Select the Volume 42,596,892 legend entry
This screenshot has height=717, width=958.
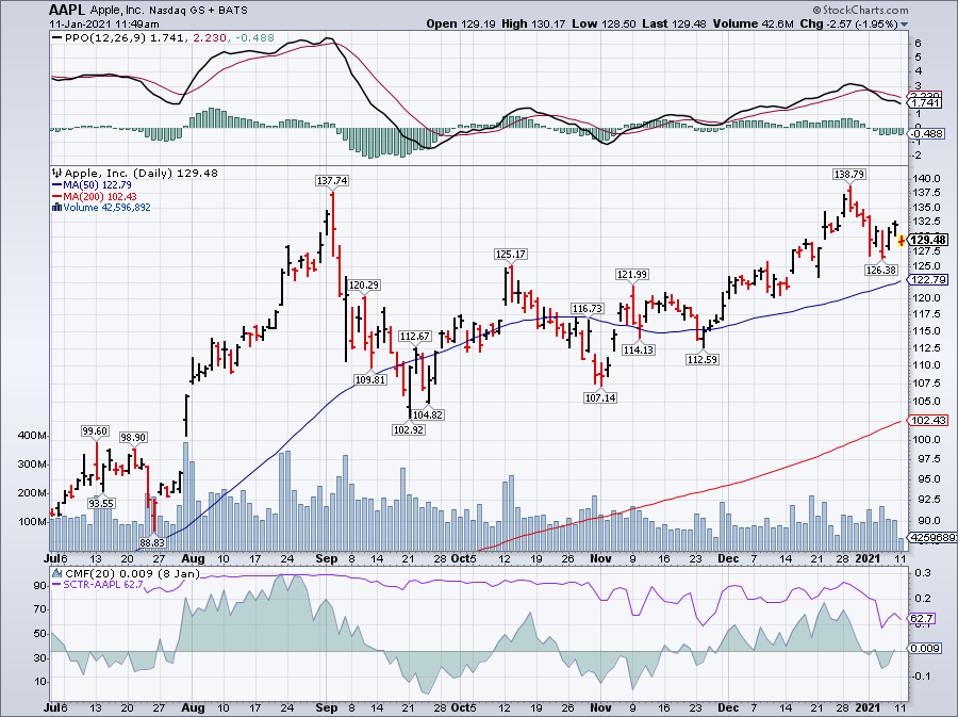[107, 207]
